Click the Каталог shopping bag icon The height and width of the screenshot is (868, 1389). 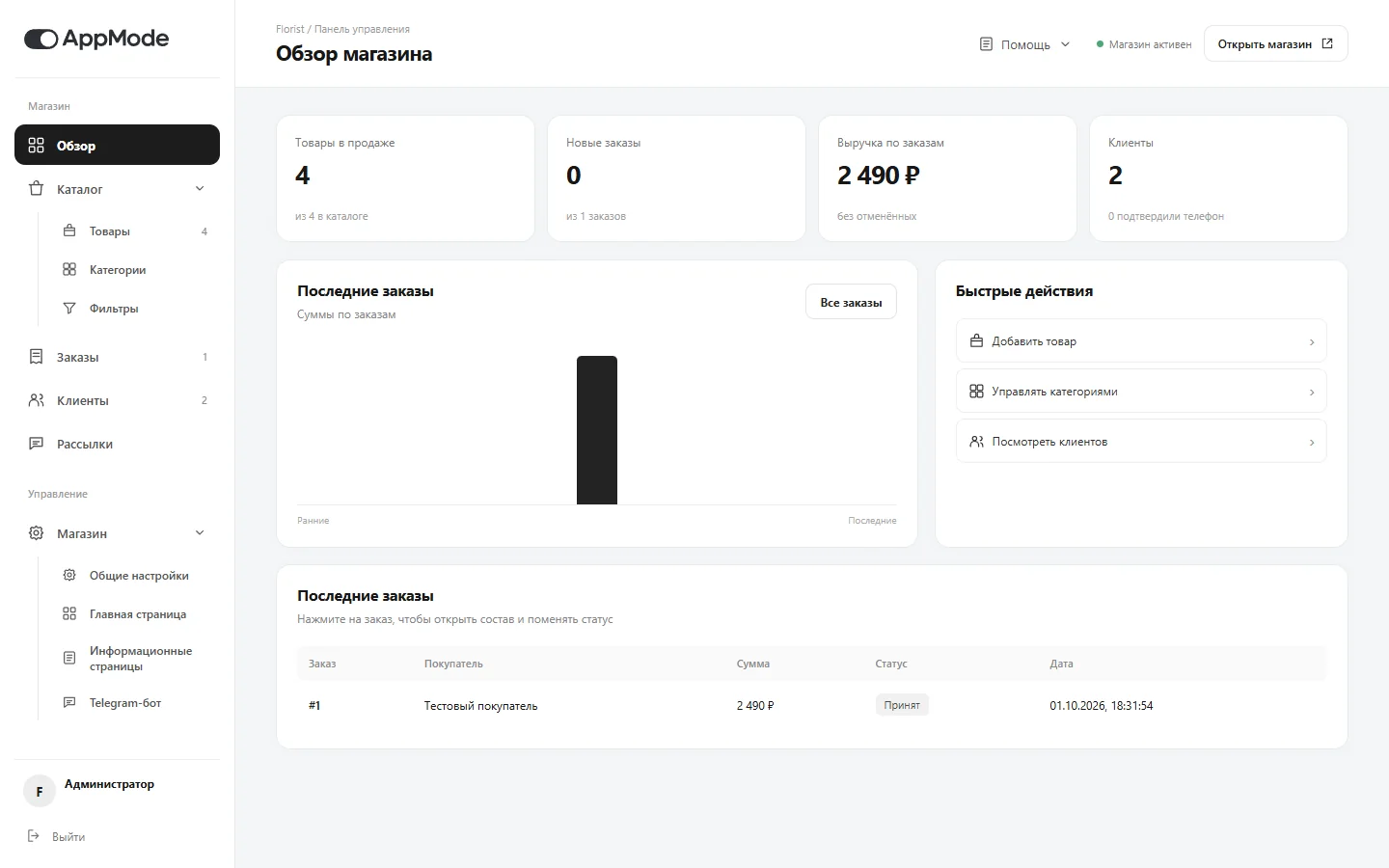click(37, 189)
